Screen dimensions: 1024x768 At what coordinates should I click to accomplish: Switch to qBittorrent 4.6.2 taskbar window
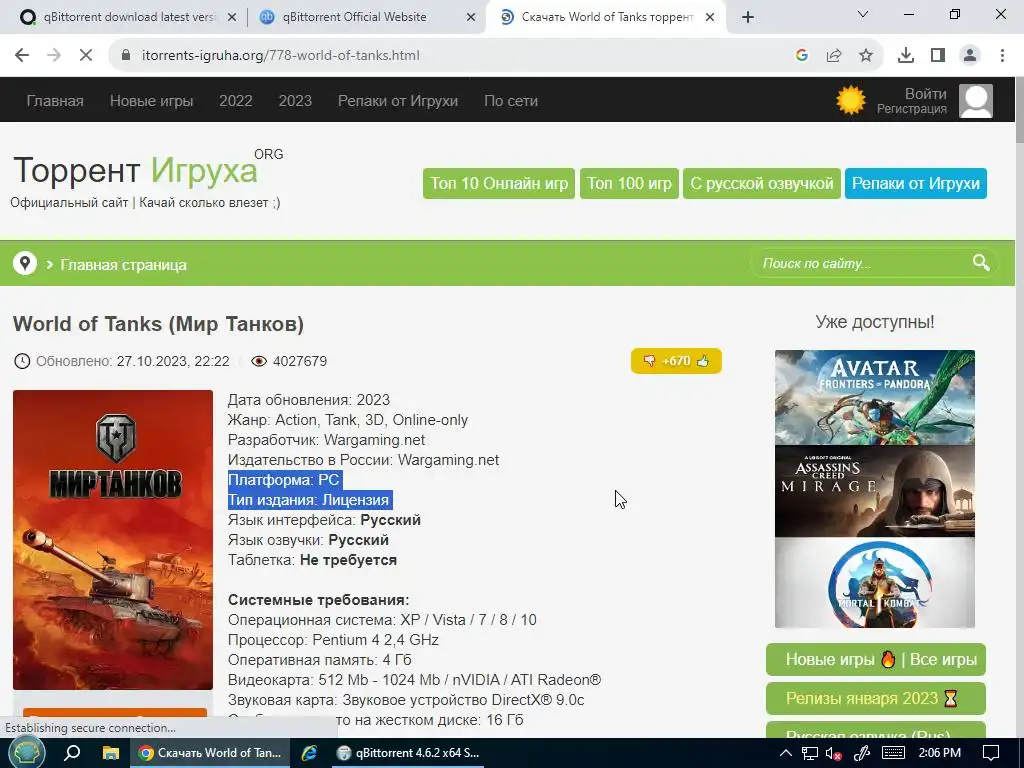coord(408,753)
